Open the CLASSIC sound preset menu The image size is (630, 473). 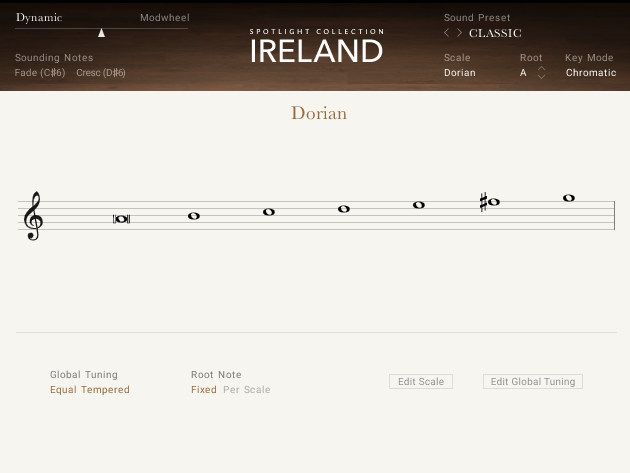click(495, 33)
